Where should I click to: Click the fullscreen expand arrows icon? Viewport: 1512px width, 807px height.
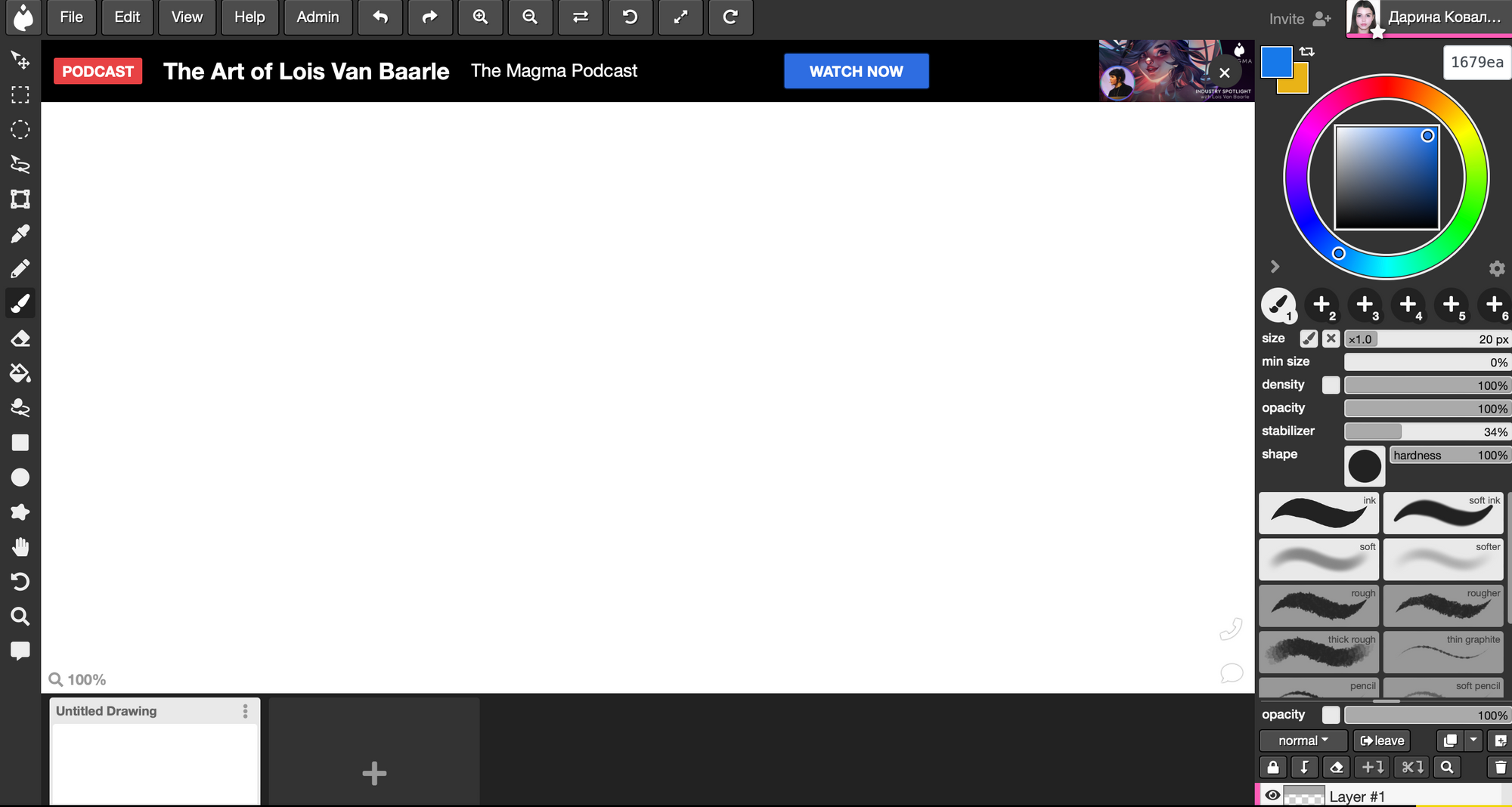click(680, 17)
